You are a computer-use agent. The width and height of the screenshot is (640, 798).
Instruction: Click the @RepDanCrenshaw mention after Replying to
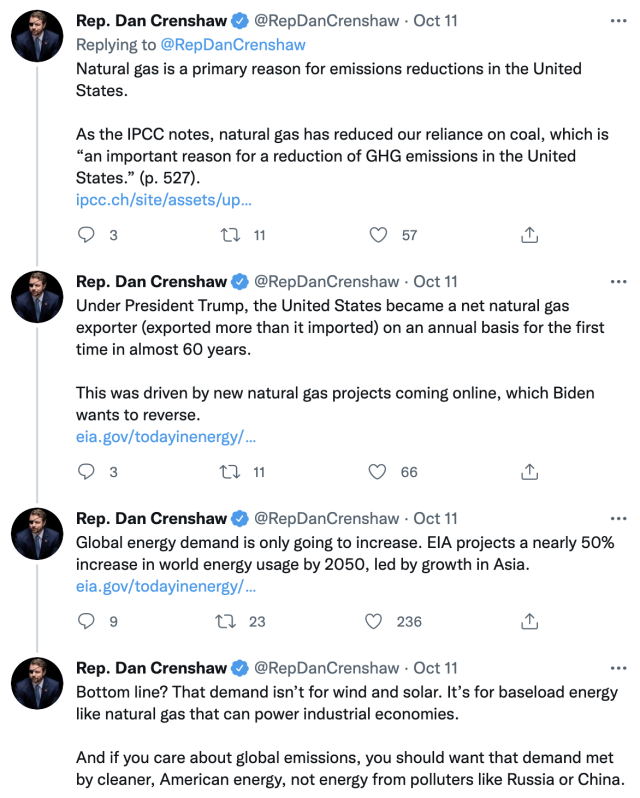pyautogui.click(x=234, y=44)
